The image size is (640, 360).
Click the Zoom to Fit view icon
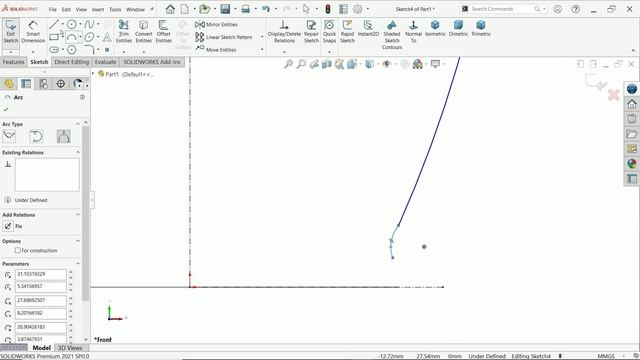click(x=289, y=64)
